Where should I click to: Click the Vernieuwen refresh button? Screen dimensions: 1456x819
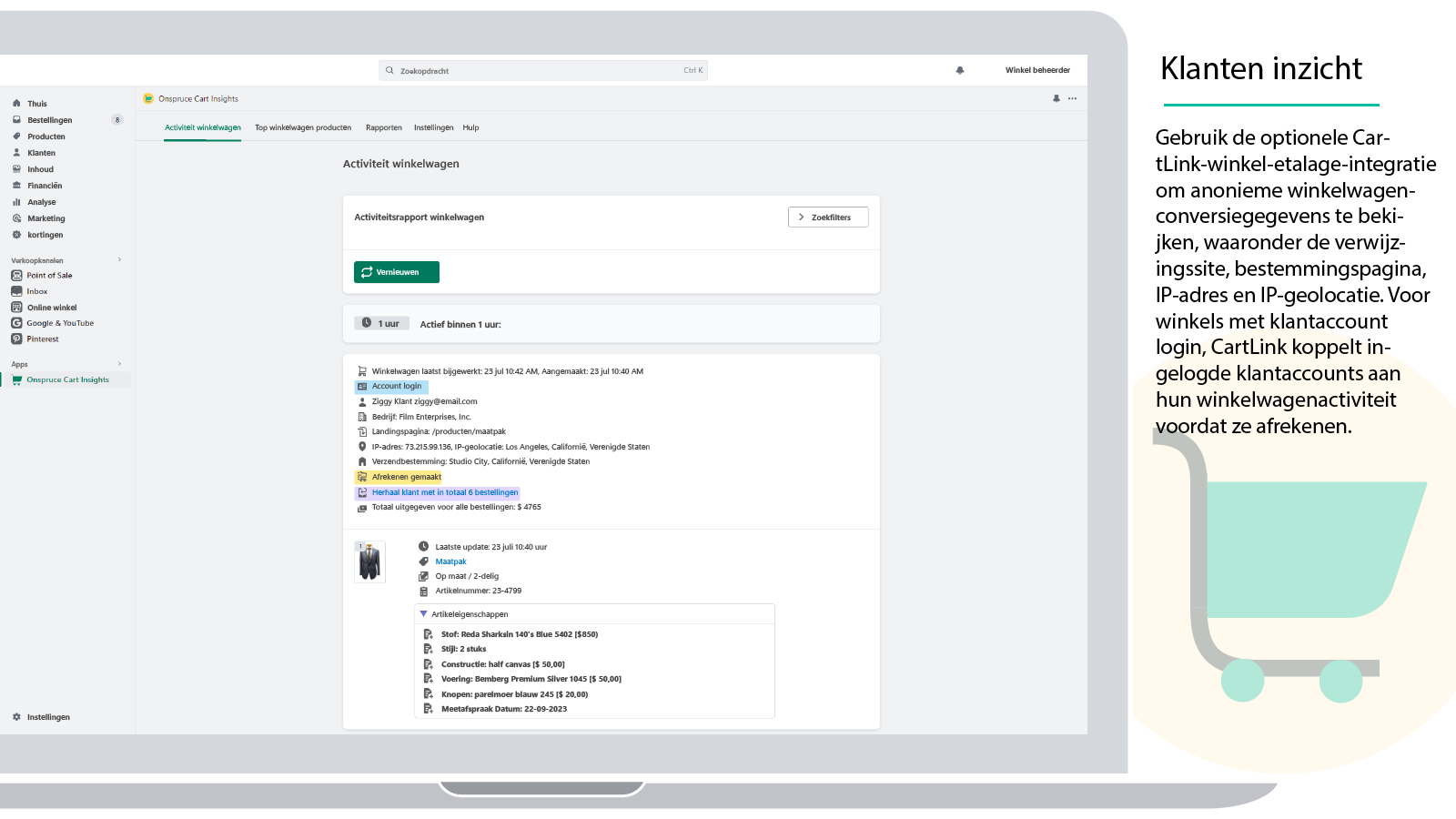pos(397,272)
